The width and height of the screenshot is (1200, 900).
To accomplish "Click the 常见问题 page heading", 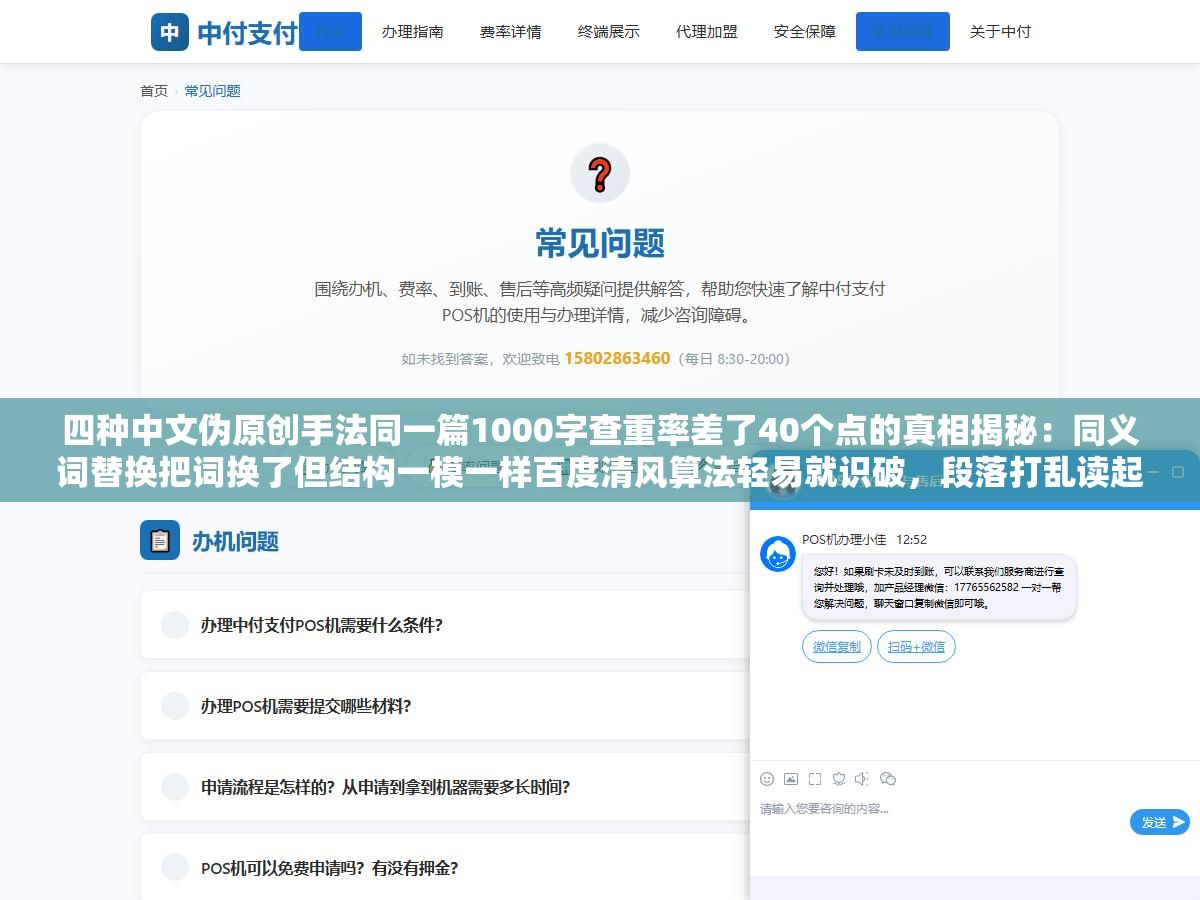I will click(600, 243).
